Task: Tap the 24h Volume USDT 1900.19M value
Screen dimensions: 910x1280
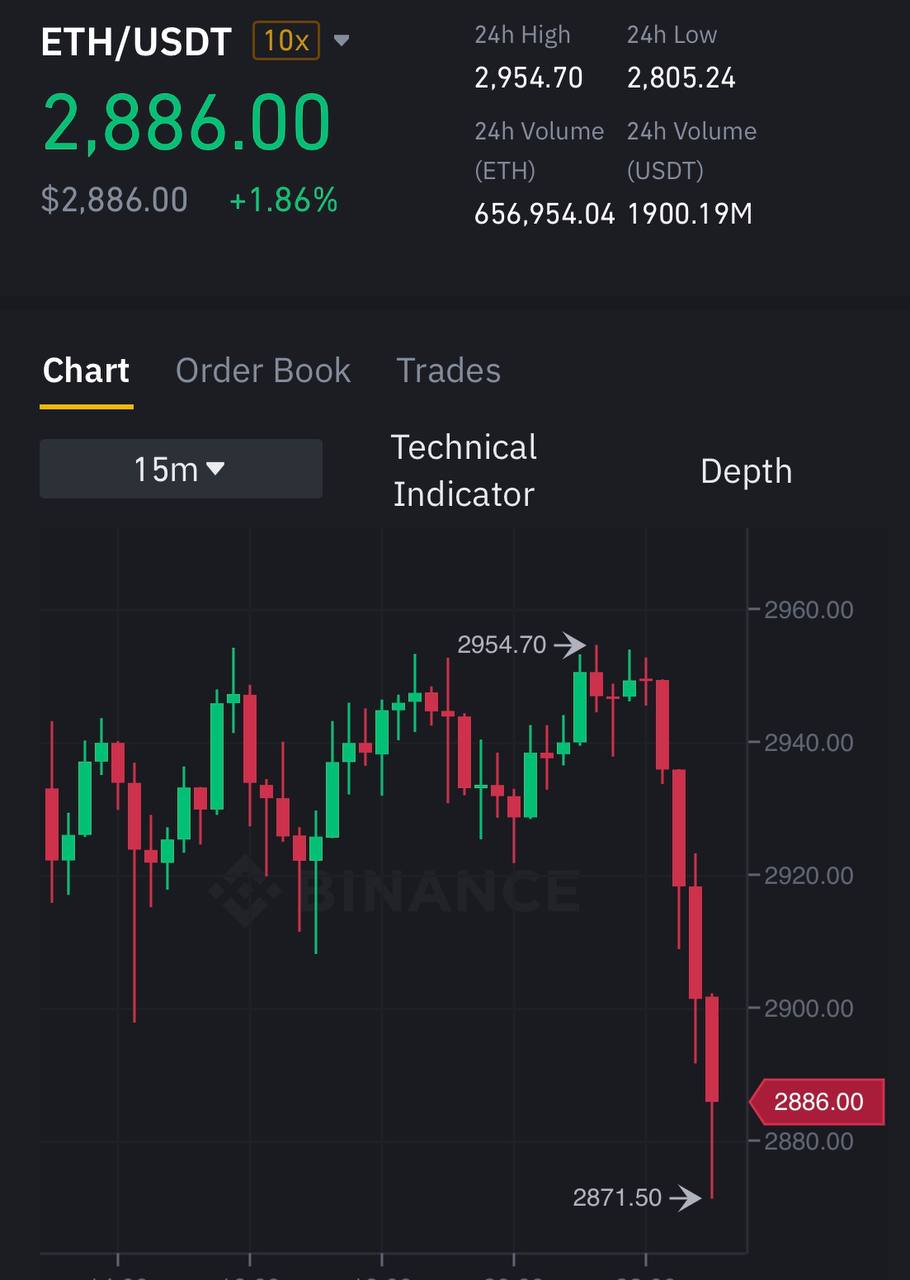Action: [x=690, y=213]
